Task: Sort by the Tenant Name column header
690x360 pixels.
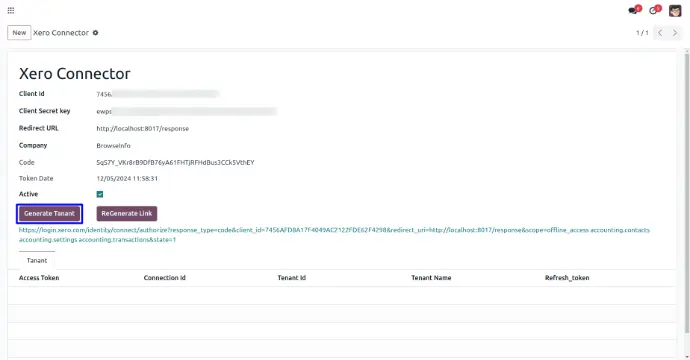Action: 431,278
